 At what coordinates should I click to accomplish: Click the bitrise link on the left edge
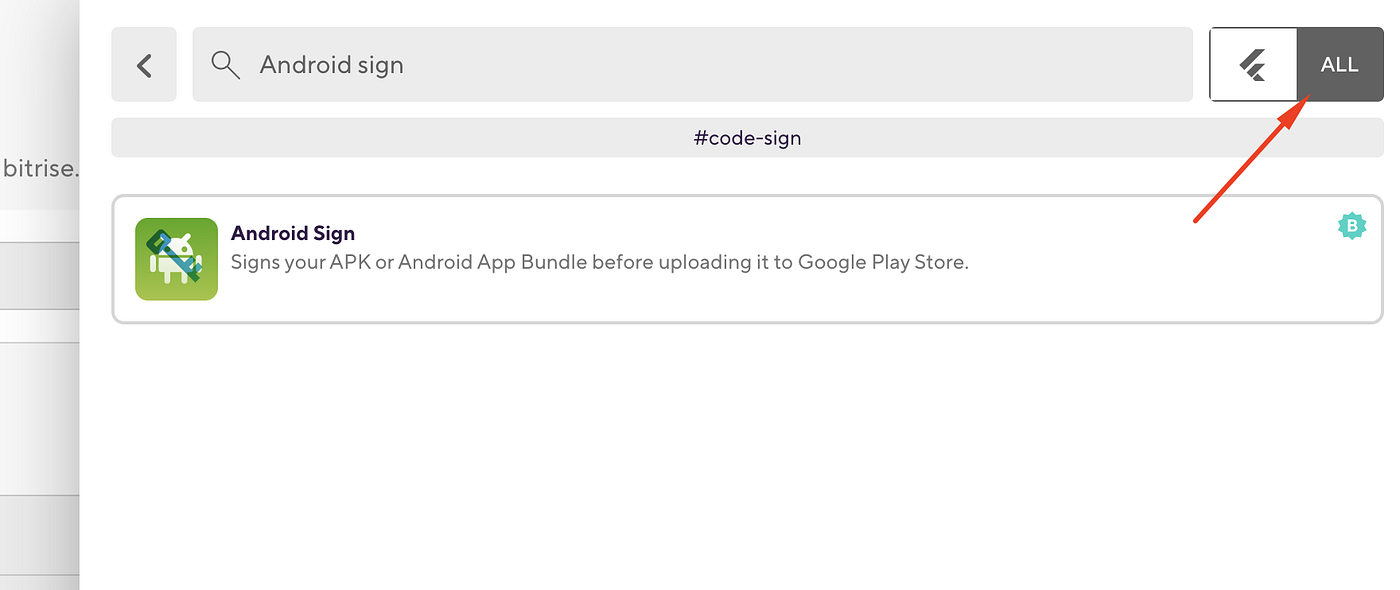[x=40, y=168]
